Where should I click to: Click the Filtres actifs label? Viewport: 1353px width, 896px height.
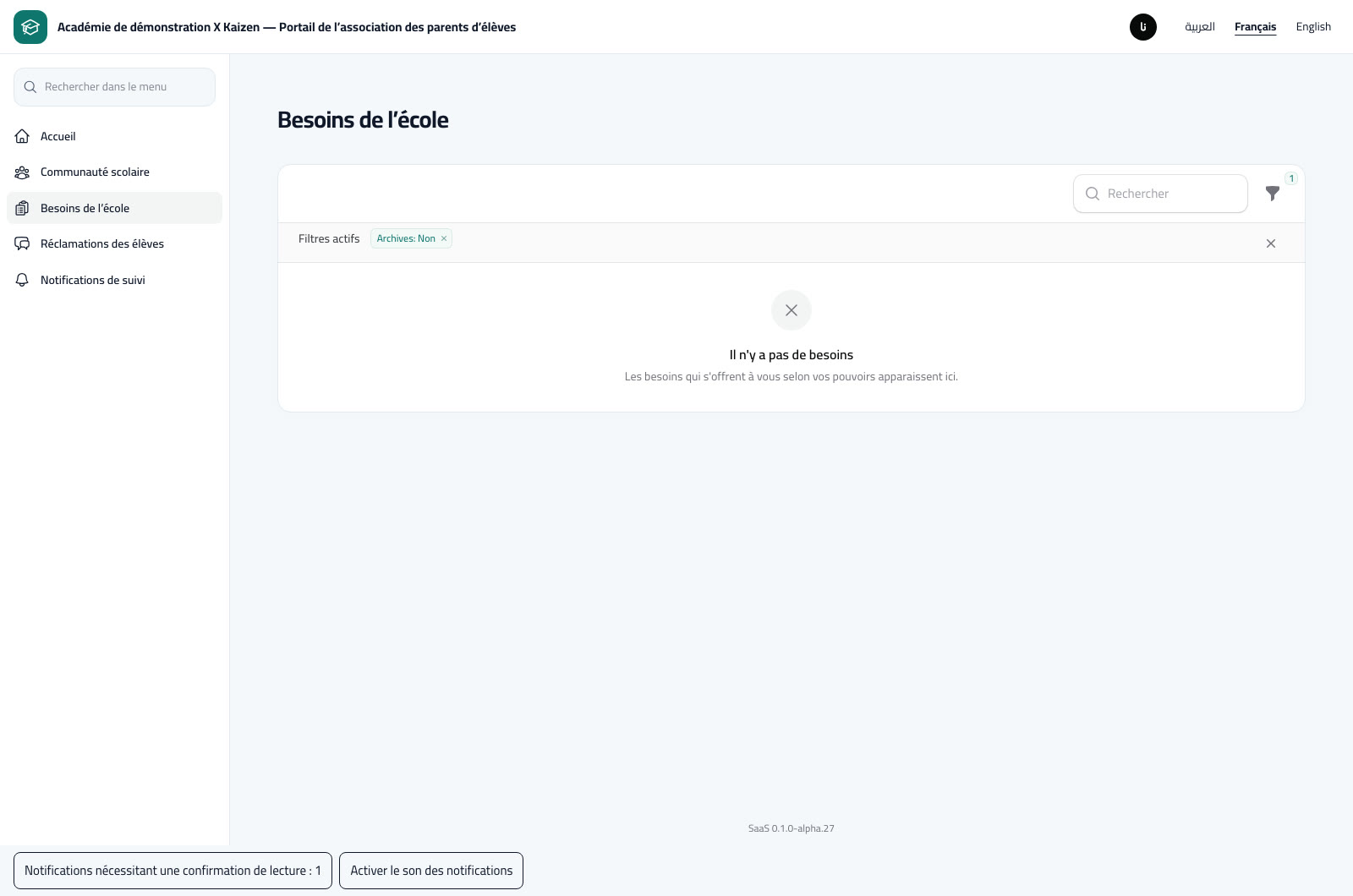coord(329,239)
